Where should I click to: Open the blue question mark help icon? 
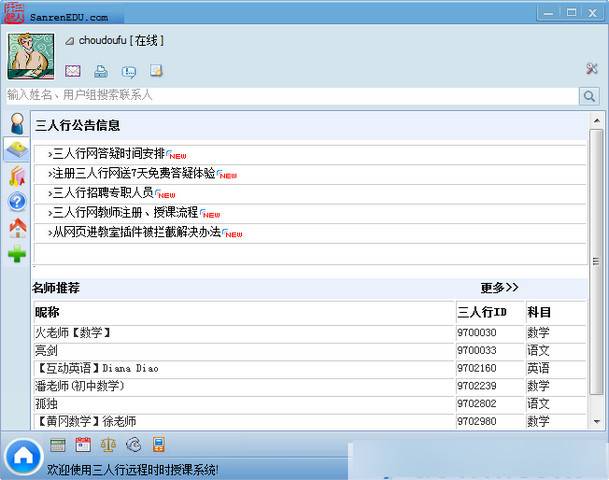(17, 202)
